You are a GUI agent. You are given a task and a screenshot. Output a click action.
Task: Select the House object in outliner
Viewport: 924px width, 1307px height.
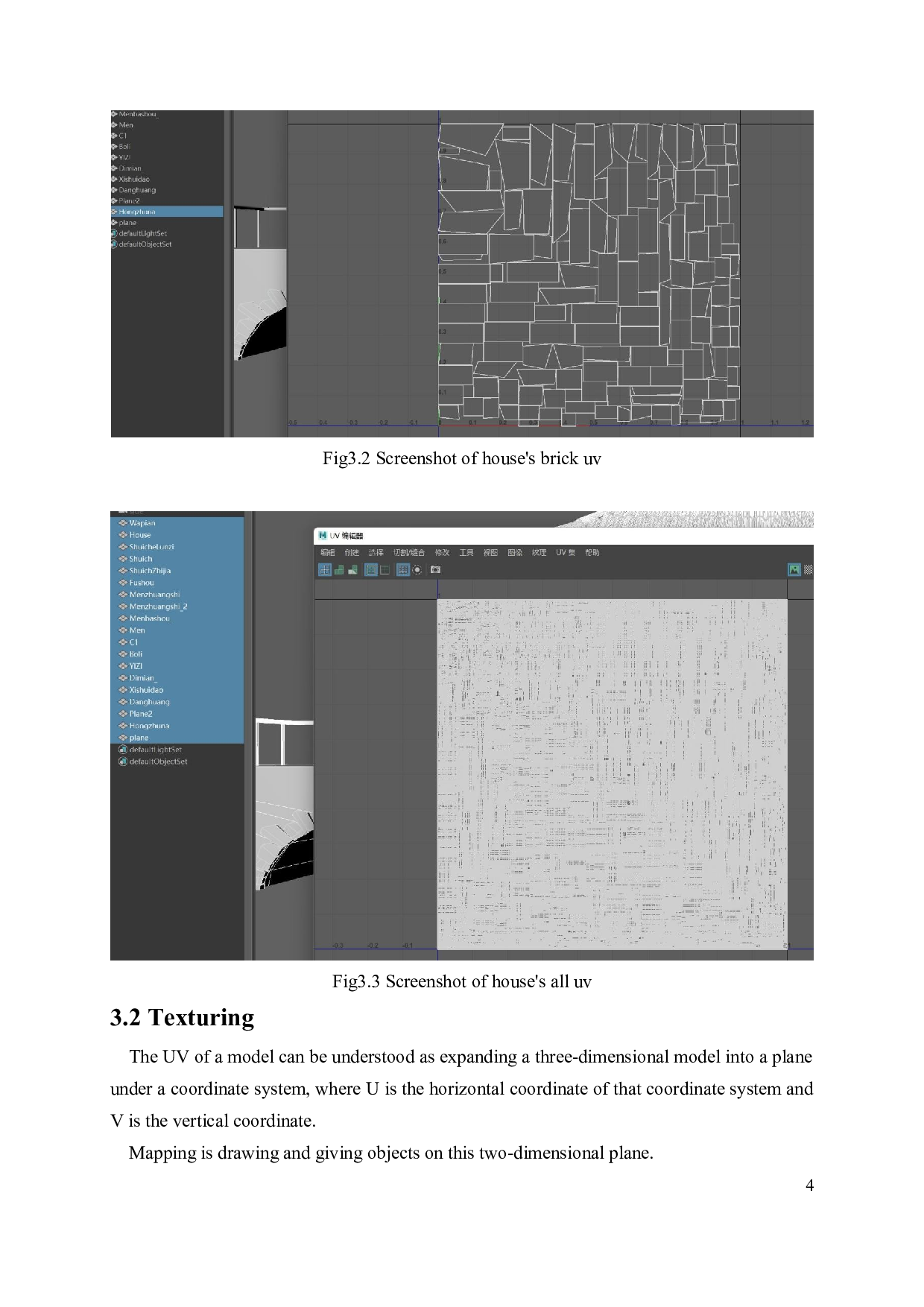[140, 535]
